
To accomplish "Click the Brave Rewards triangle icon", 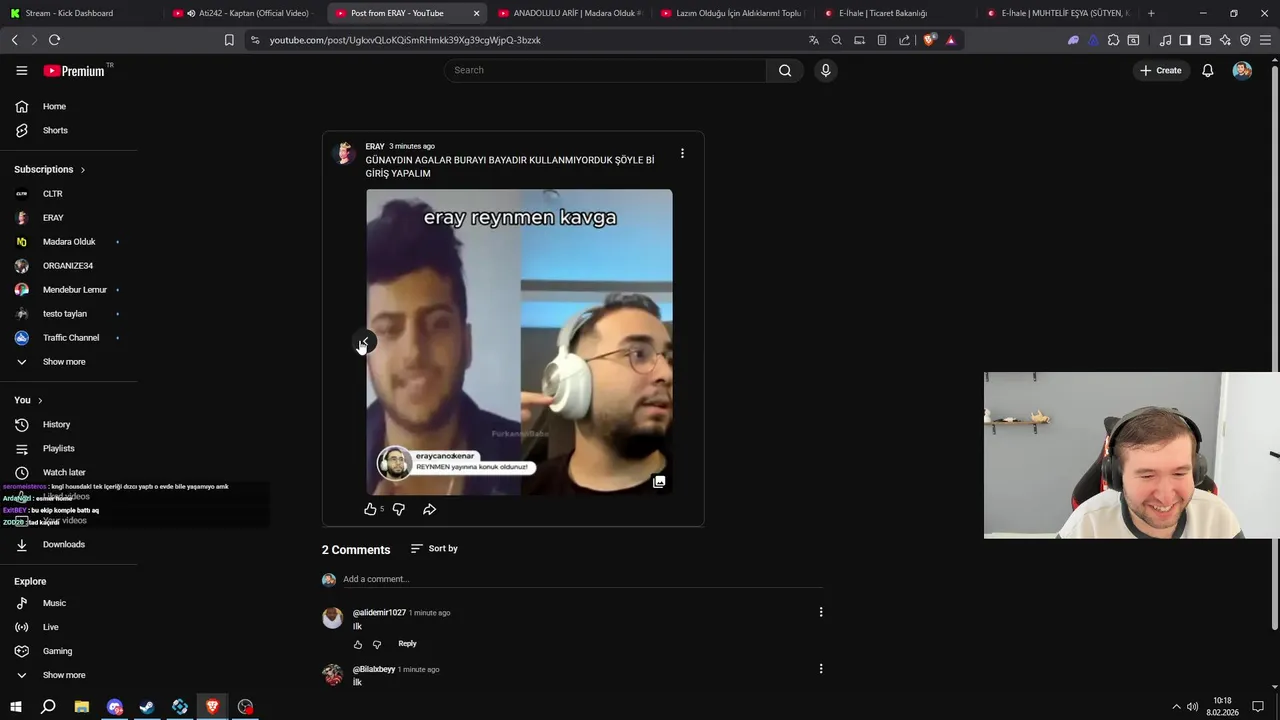I will [950, 40].
